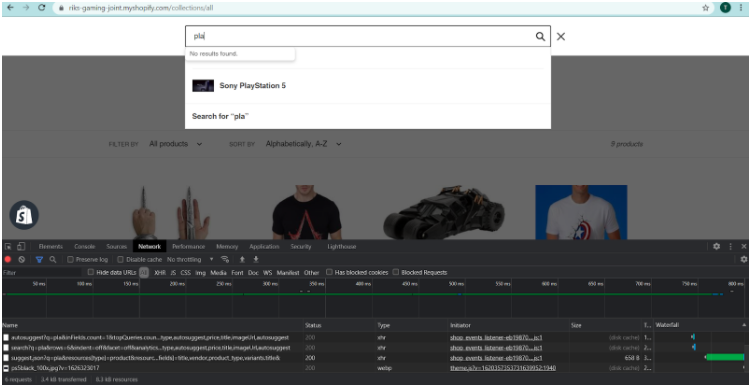Open the No throttling dropdown
Screen dimensions: 749x386
[190, 259]
